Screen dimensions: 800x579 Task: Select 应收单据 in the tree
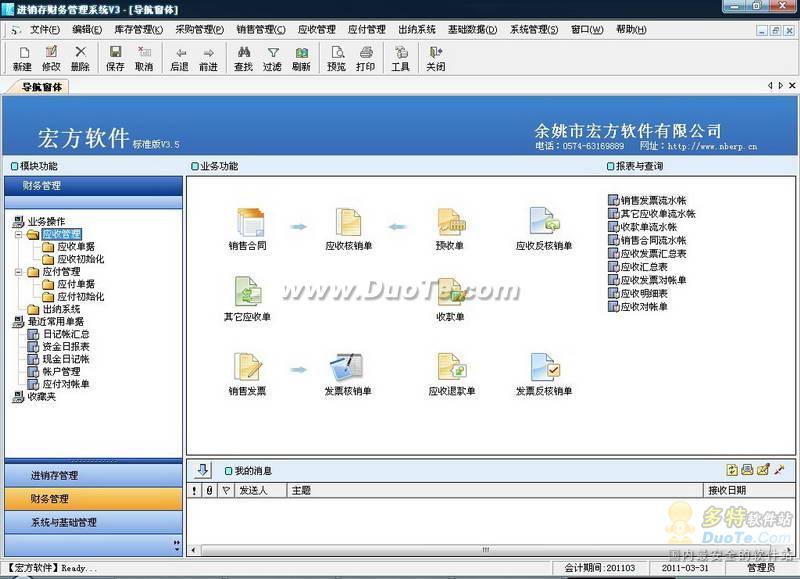click(x=76, y=247)
